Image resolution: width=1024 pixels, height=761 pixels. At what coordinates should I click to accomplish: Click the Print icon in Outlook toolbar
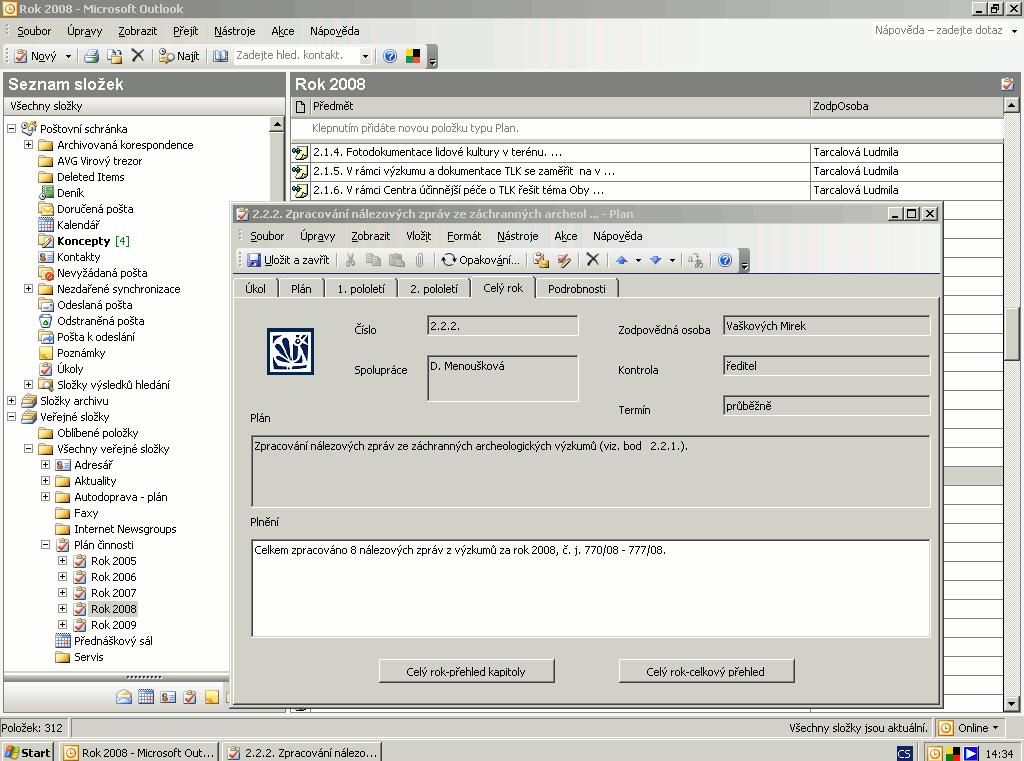click(91, 56)
